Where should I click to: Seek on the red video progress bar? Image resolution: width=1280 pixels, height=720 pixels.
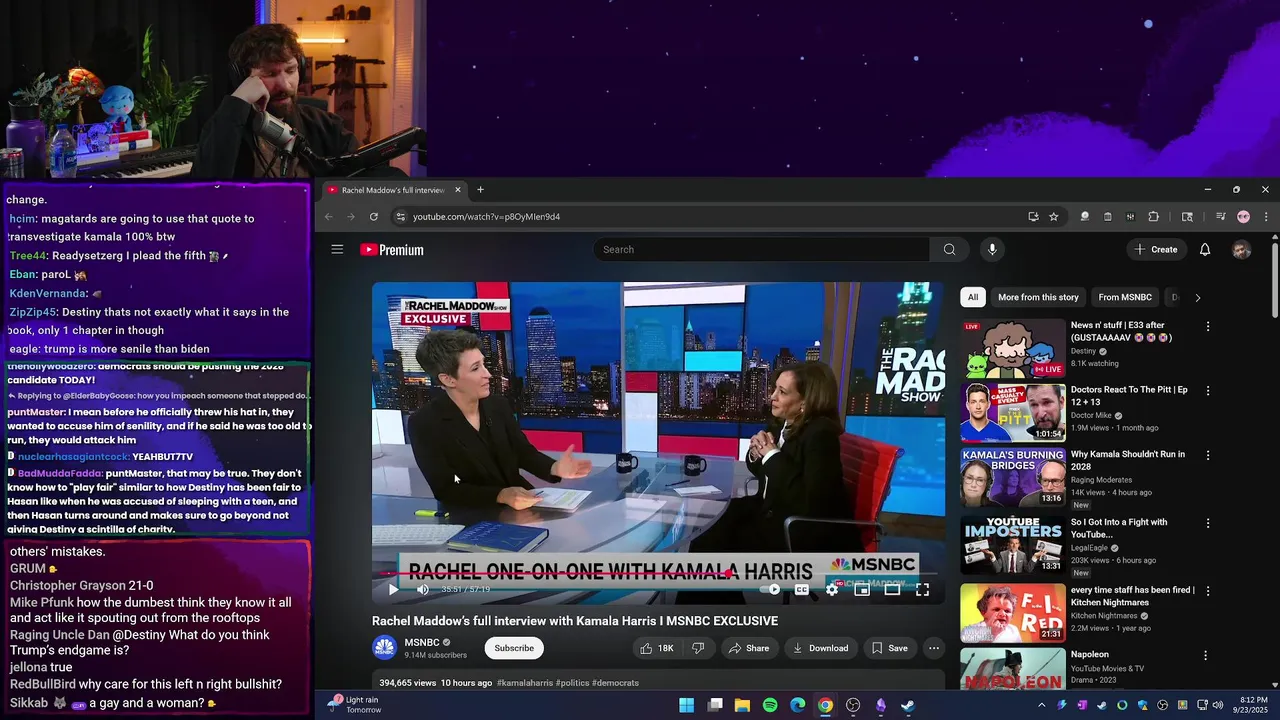click(658, 574)
